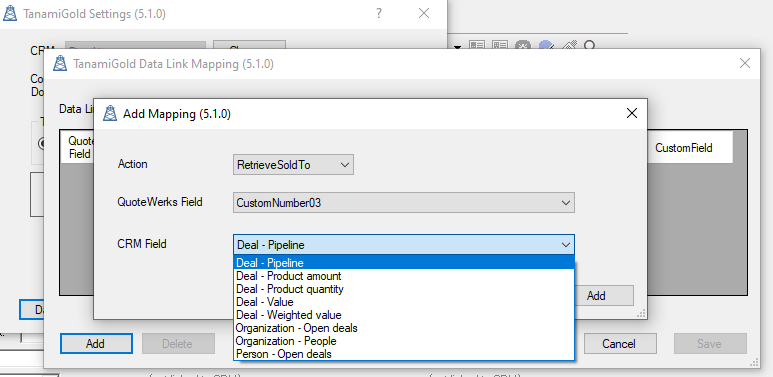Click the 'Action' label text

tap(132, 164)
